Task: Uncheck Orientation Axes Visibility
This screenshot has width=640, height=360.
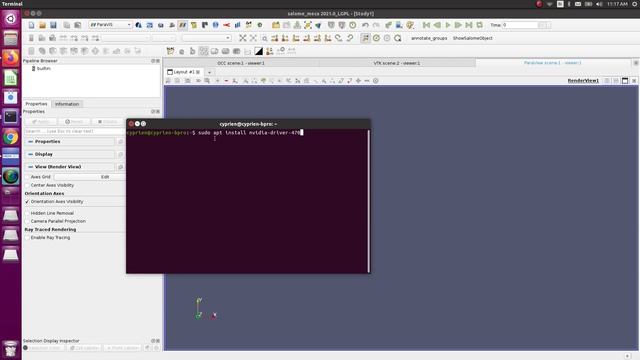Action: 27,202
